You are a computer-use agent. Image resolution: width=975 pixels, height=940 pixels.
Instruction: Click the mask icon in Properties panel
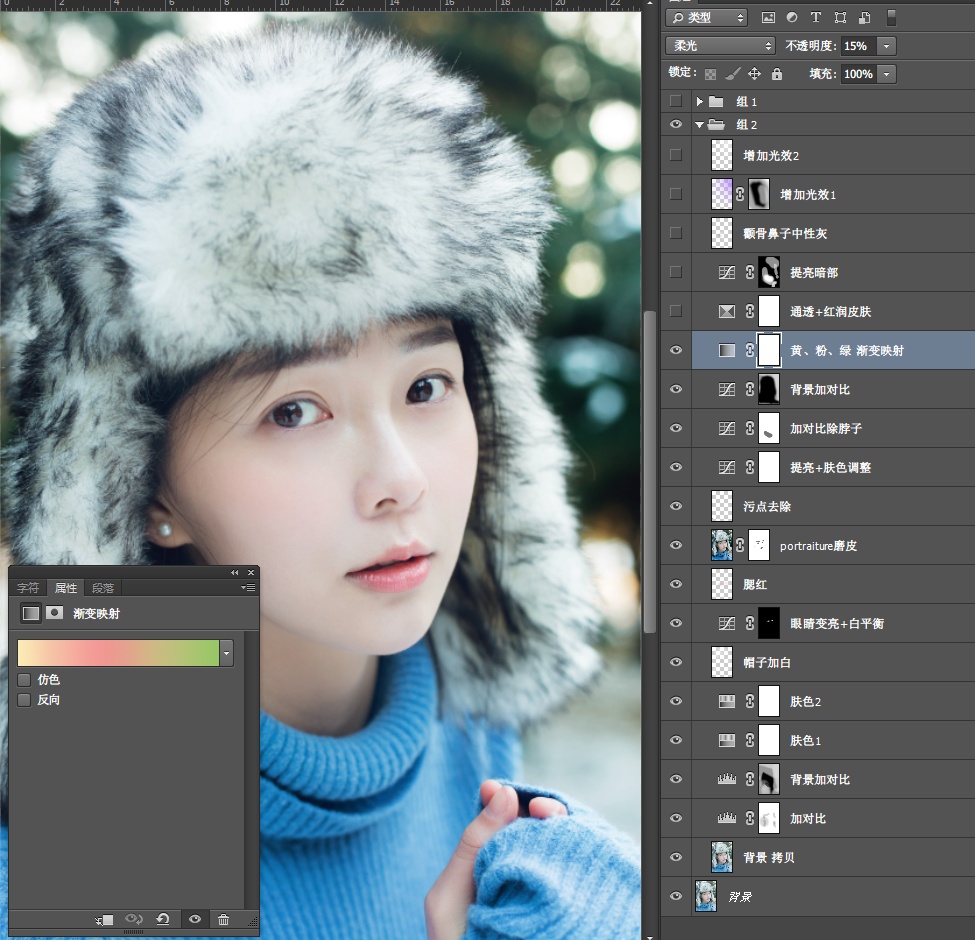pyautogui.click(x=55, y=613)
